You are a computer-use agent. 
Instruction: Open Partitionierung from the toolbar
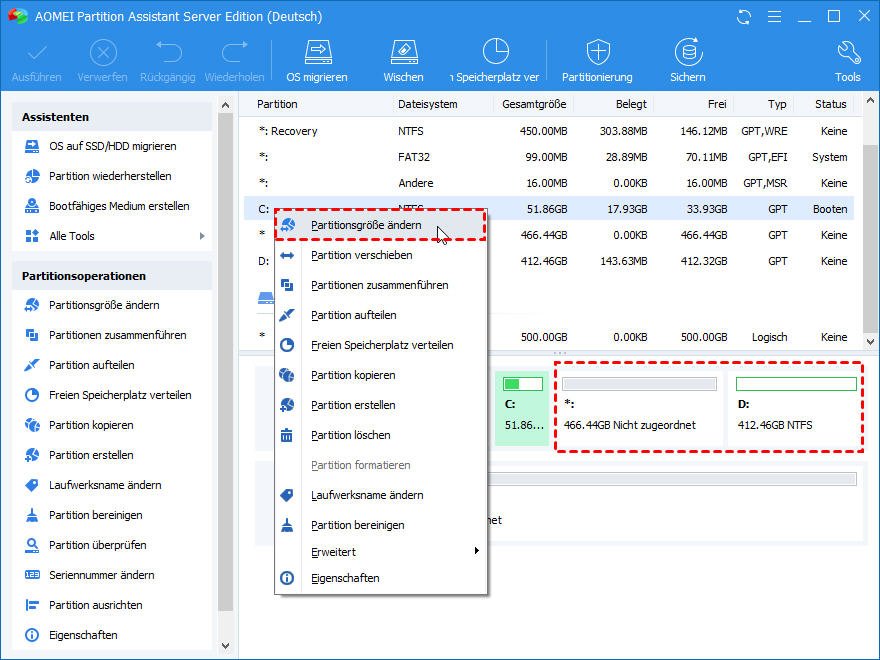point(597,53)
